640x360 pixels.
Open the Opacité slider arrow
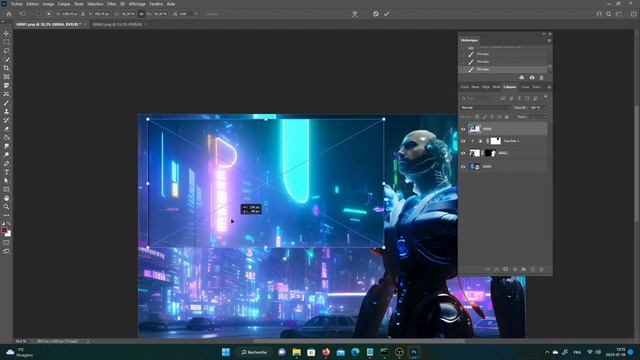544,107
